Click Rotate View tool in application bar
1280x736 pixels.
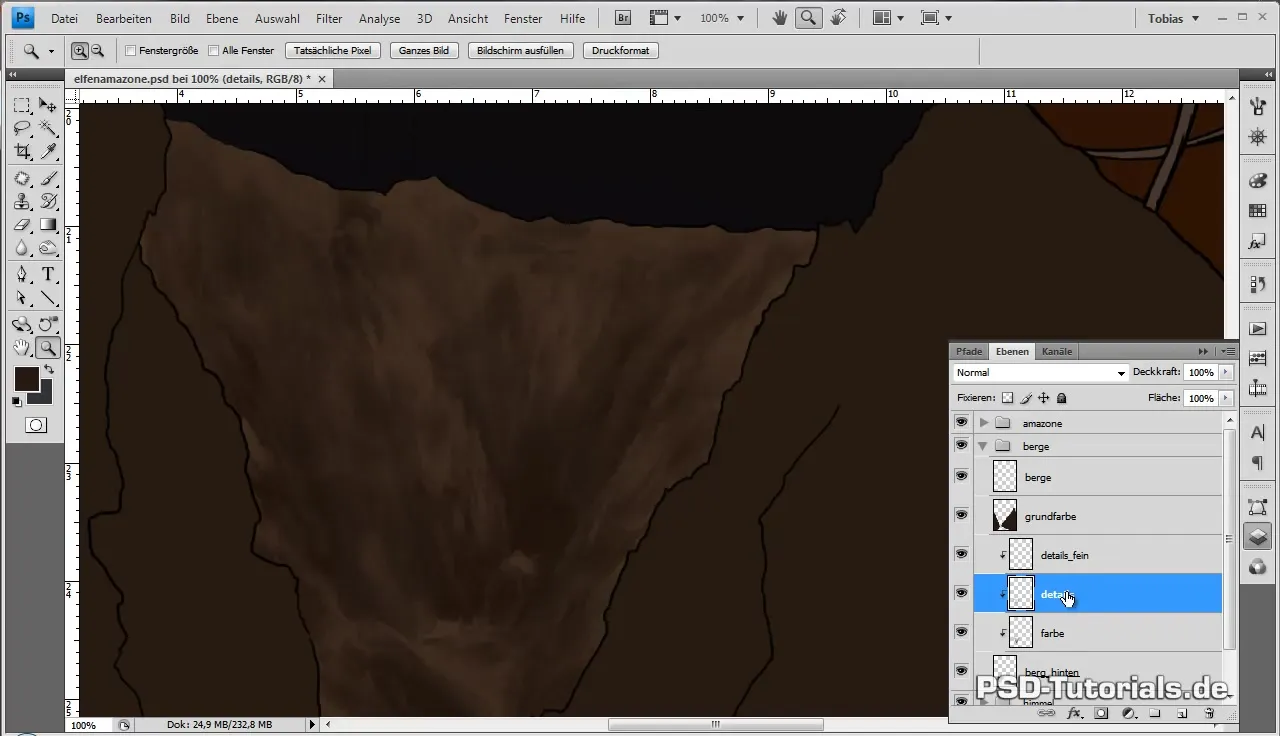click(x=838, y=18)
